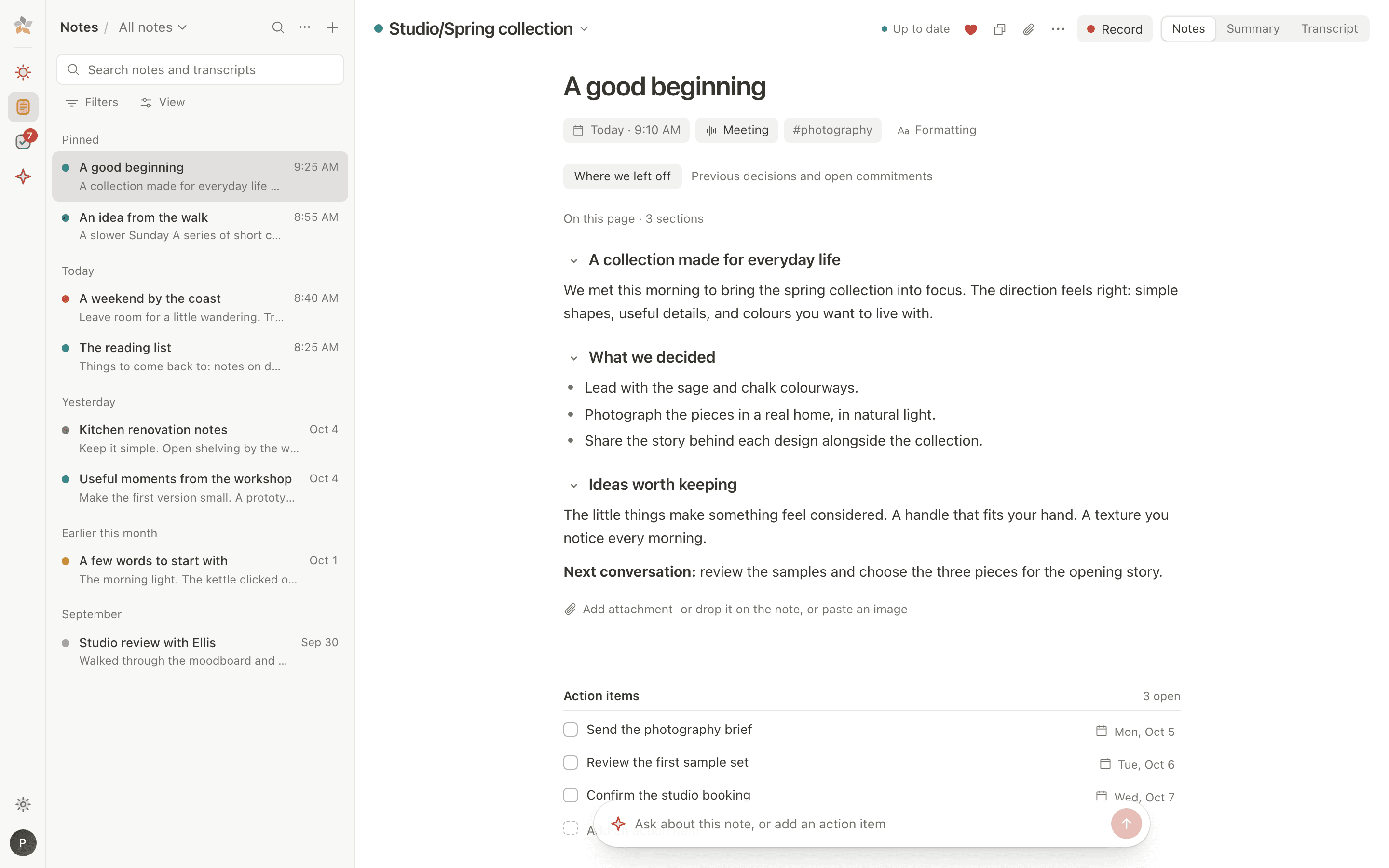Click the Add attachment link
This screenshot has width=1389, height=868.
tap(618, 609)
